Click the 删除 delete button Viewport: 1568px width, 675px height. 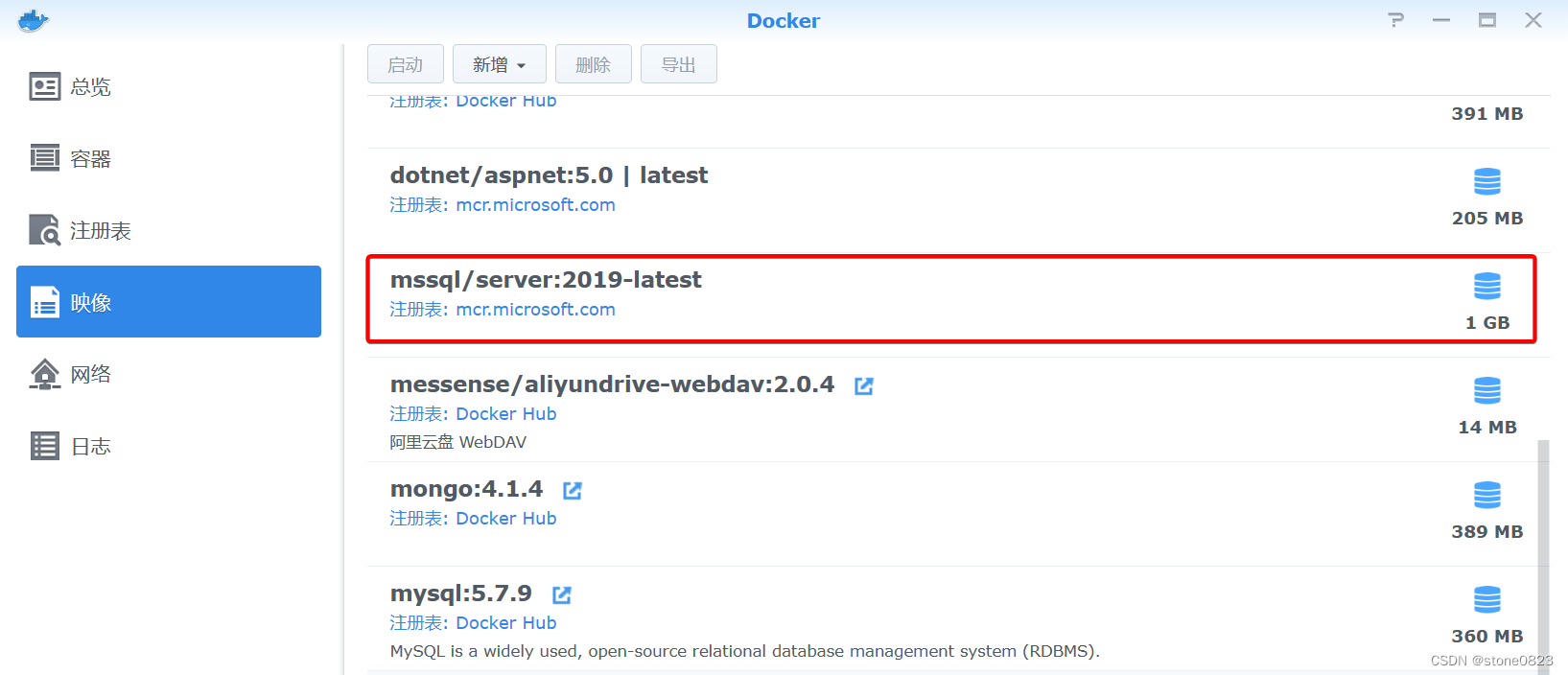point(594,64)
